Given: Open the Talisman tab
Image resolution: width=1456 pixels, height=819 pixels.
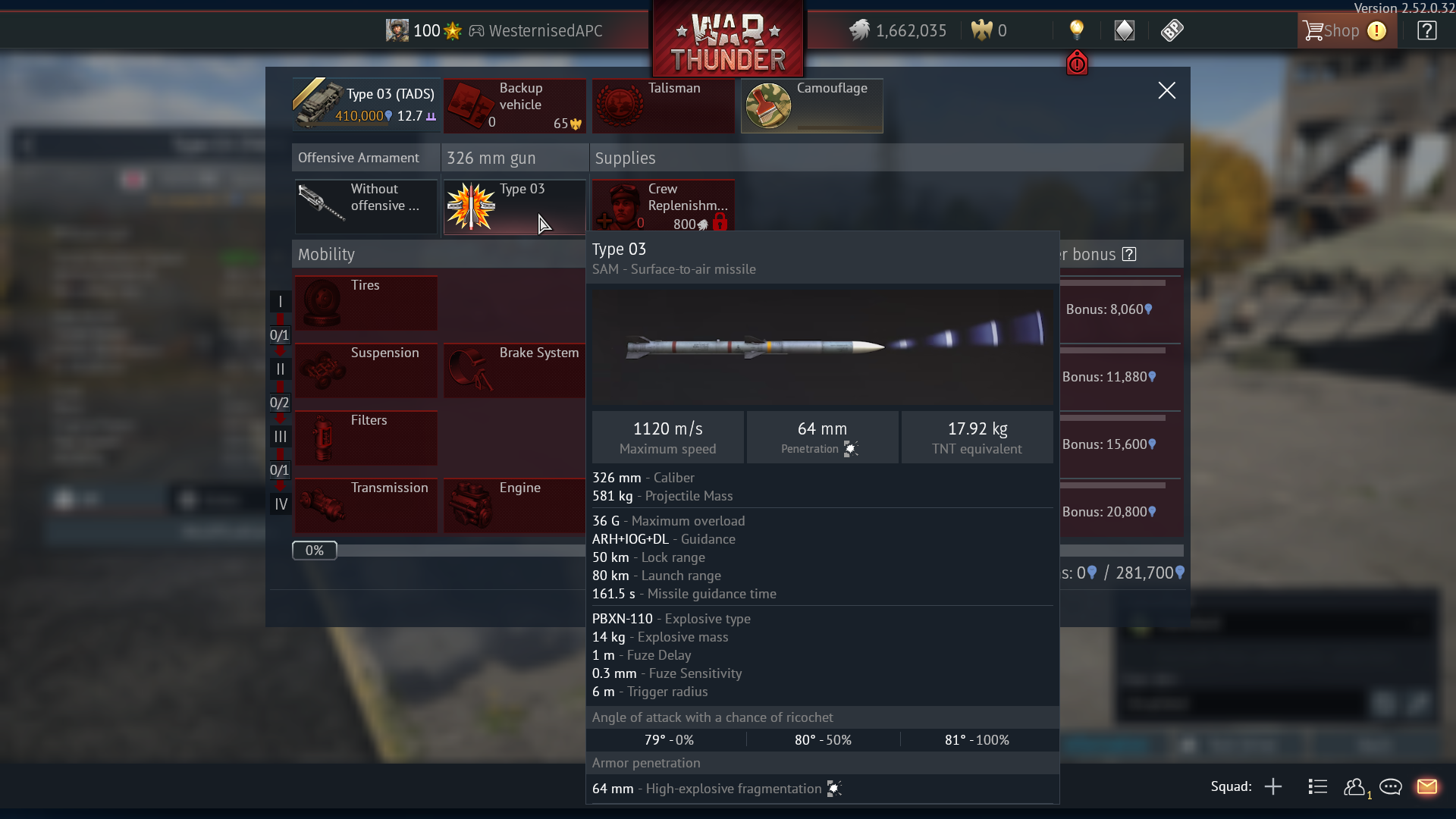Looking at the screenshot, I should [x=663, y=105].
